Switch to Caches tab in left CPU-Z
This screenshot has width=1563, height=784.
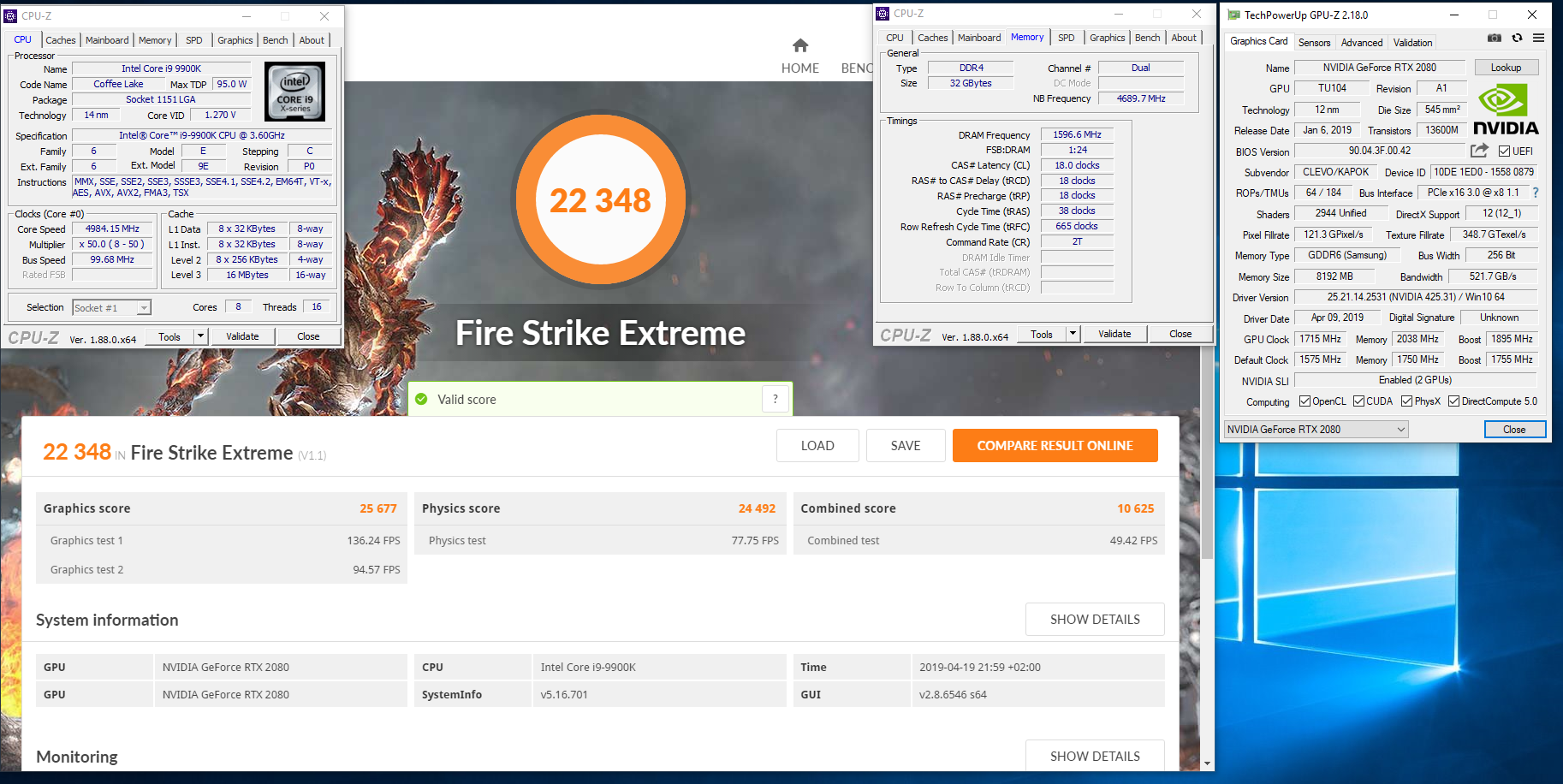tap(61, 40)
